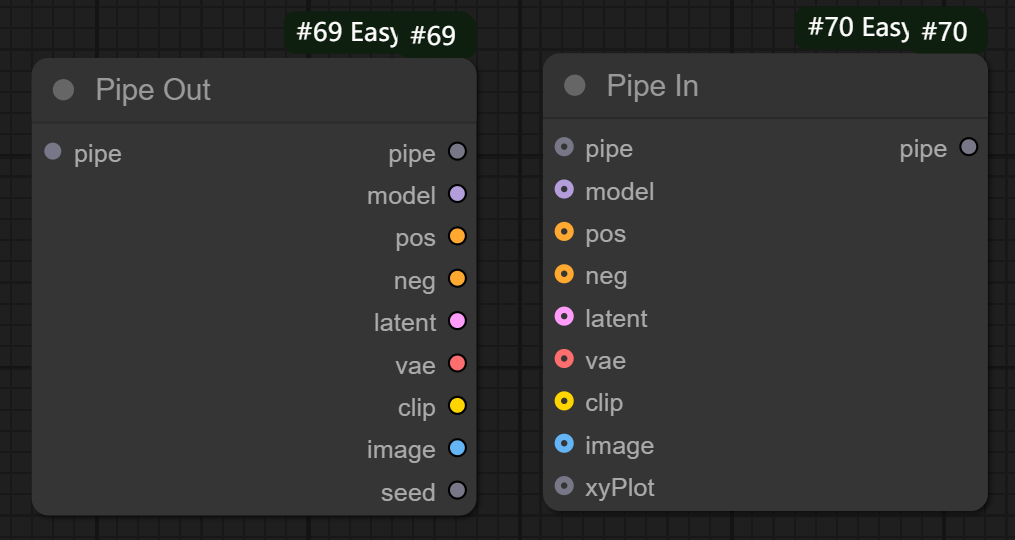1015x540 pixels.
Task: Select the Pipe In node title
Action: point(652,86)
